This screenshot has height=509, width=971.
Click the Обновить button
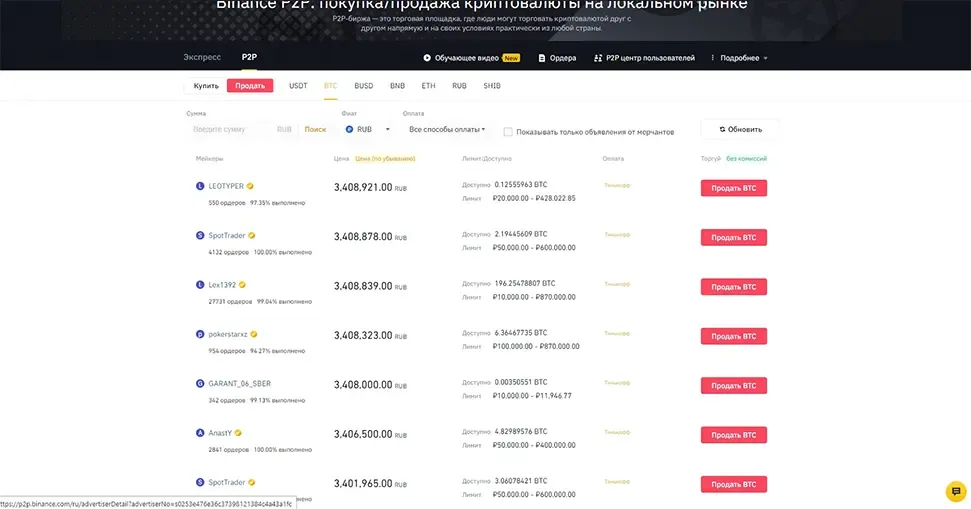740,129
